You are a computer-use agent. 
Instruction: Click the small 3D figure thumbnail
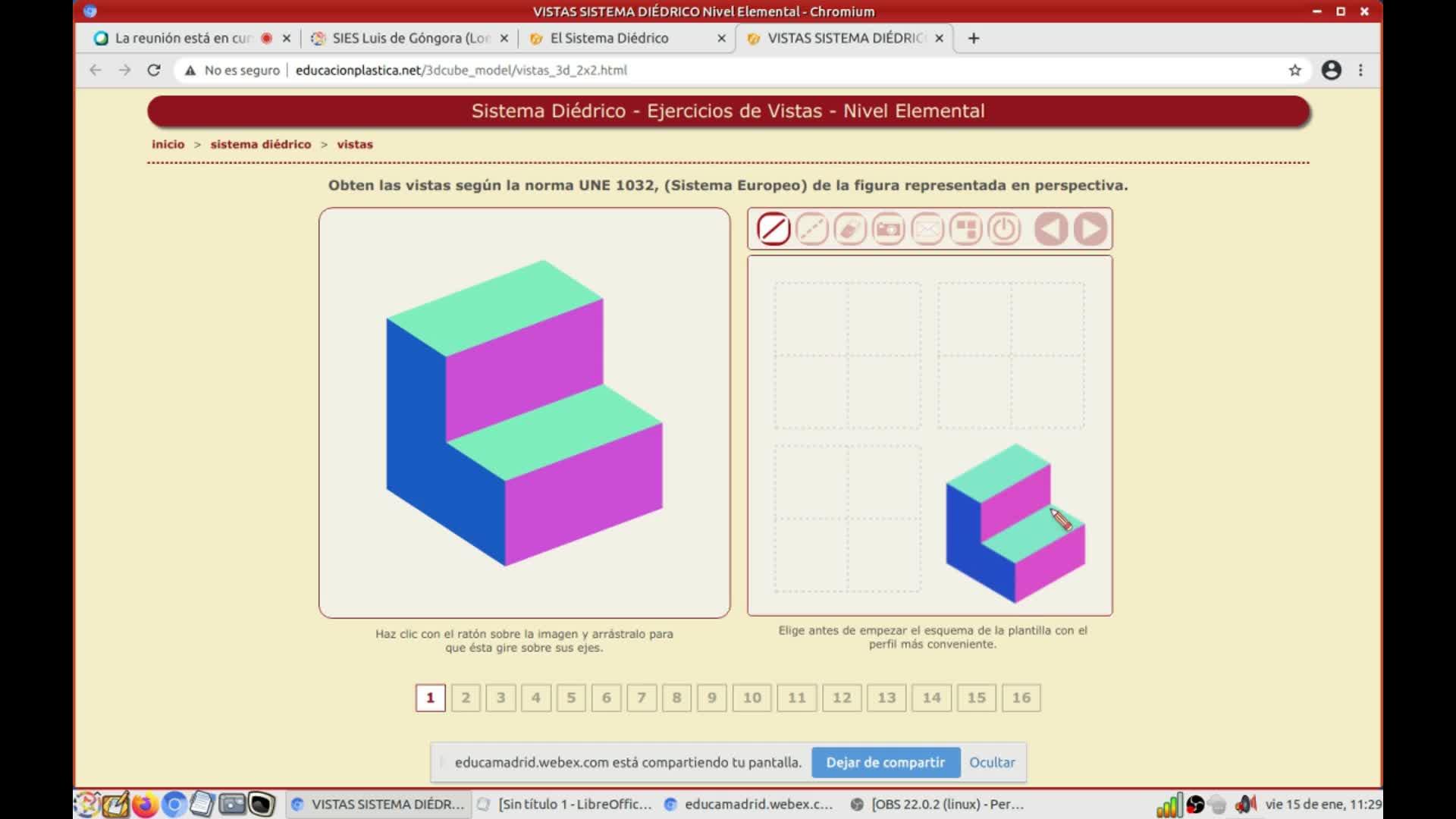click(1015, 525)
